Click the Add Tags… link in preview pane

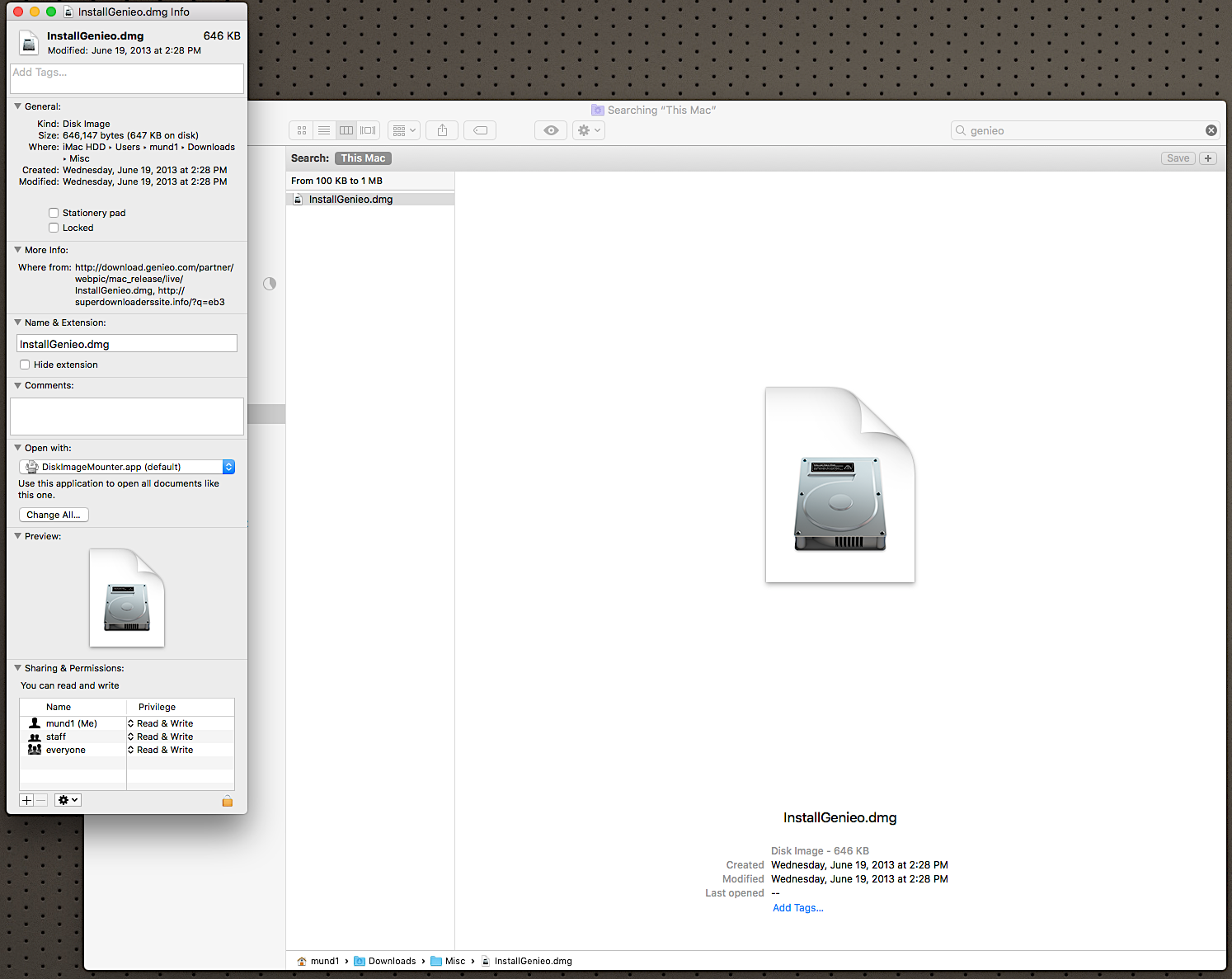click(797, 908)
